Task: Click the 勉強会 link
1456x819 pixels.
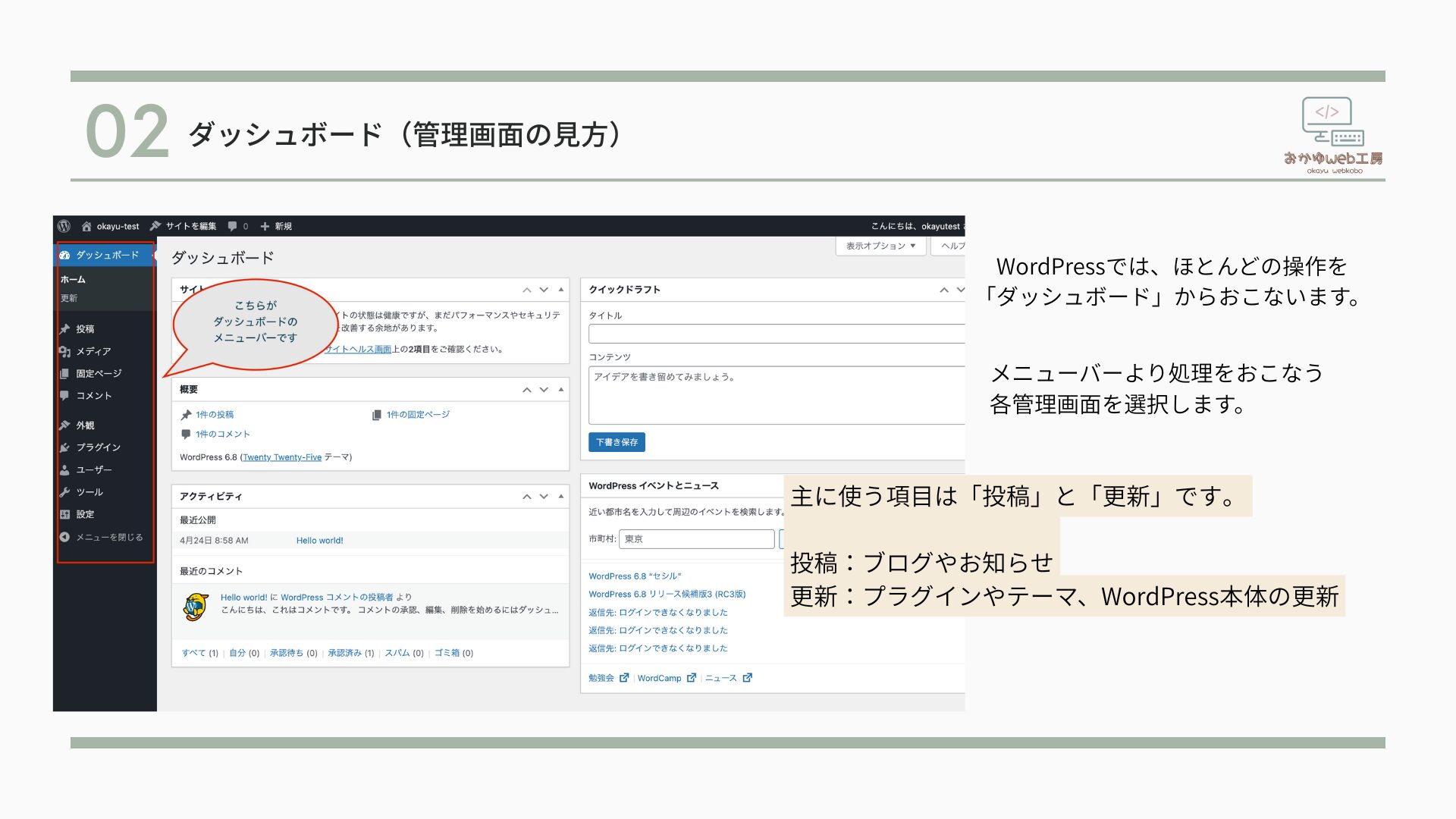Action: point(601,678)
